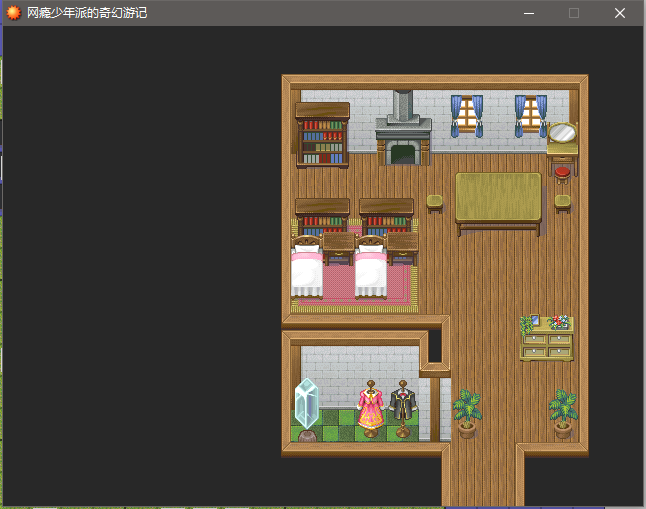
Task: Click the wooden desk beside right bed
Action: point(403,249)
